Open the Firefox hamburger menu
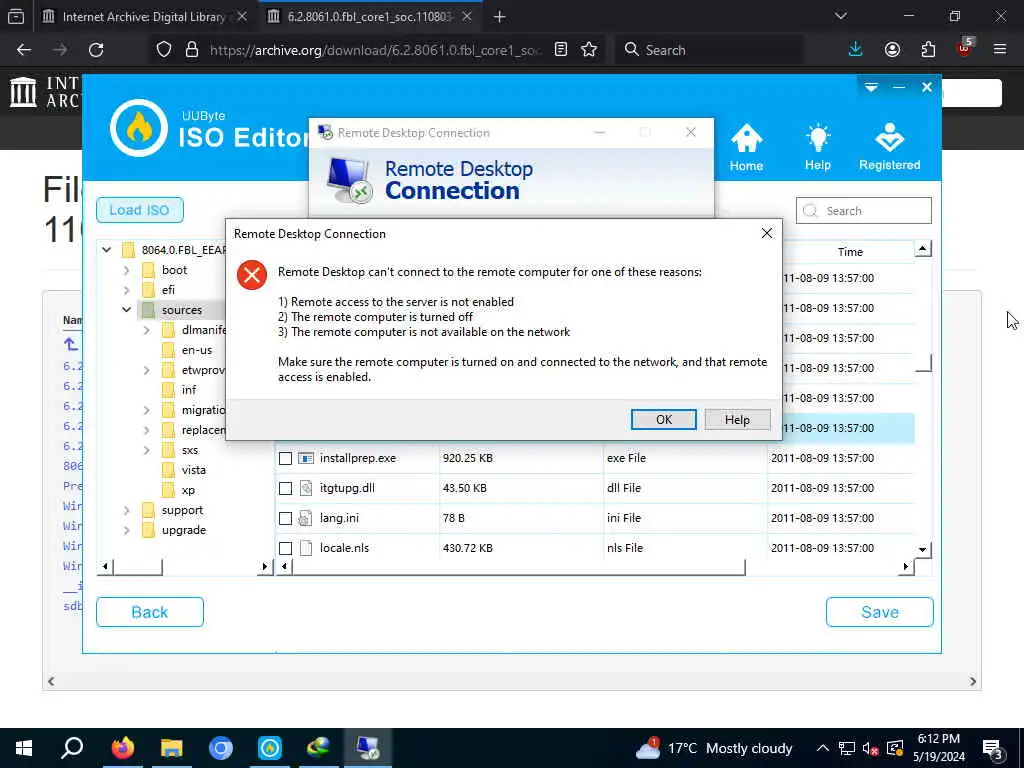The image size is (1024, 768). click(1000, 50)
